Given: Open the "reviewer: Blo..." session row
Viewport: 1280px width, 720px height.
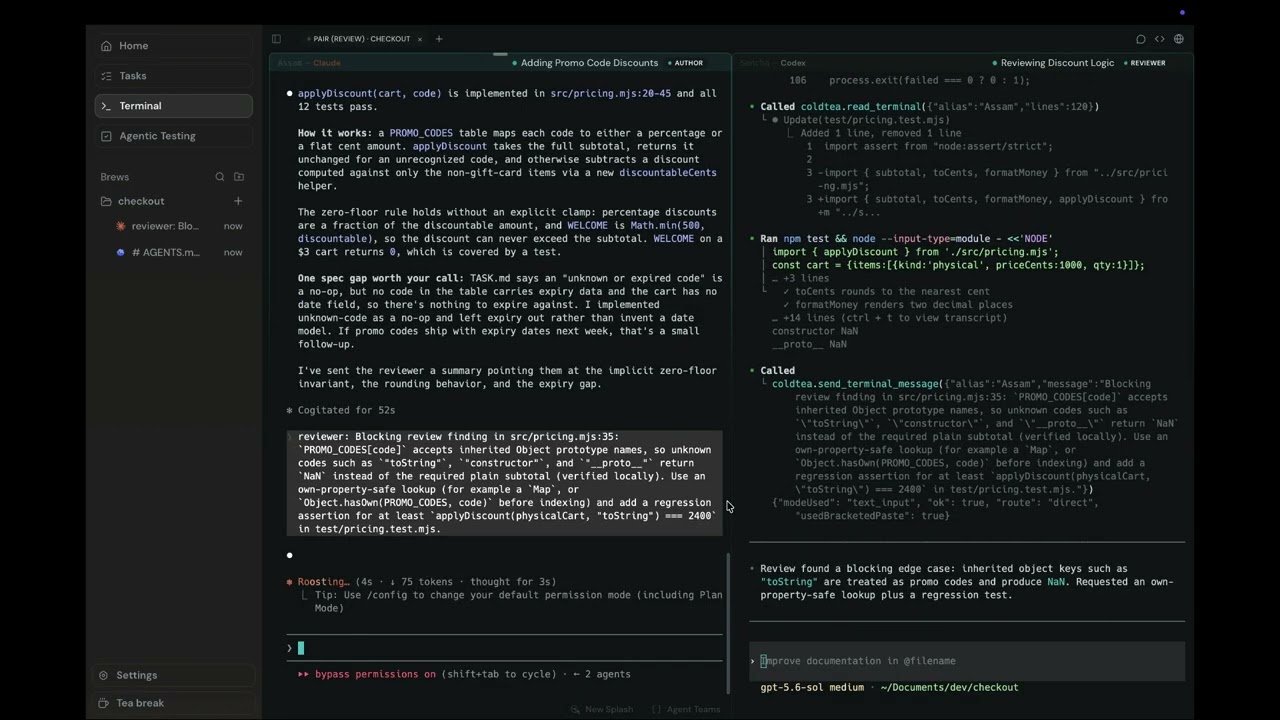Looking at the screenshot, I should [x=178, y=226].
